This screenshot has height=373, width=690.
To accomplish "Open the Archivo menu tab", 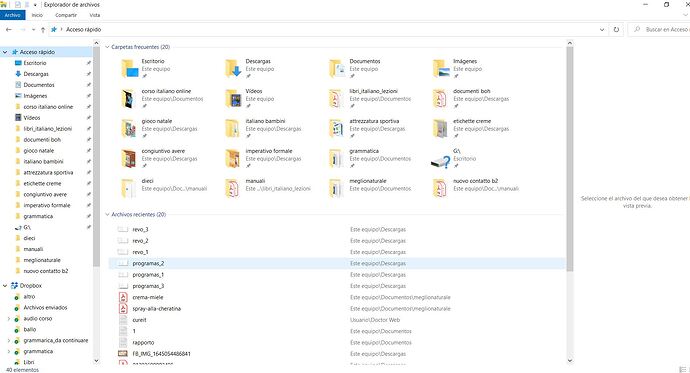I will point(13,15).
